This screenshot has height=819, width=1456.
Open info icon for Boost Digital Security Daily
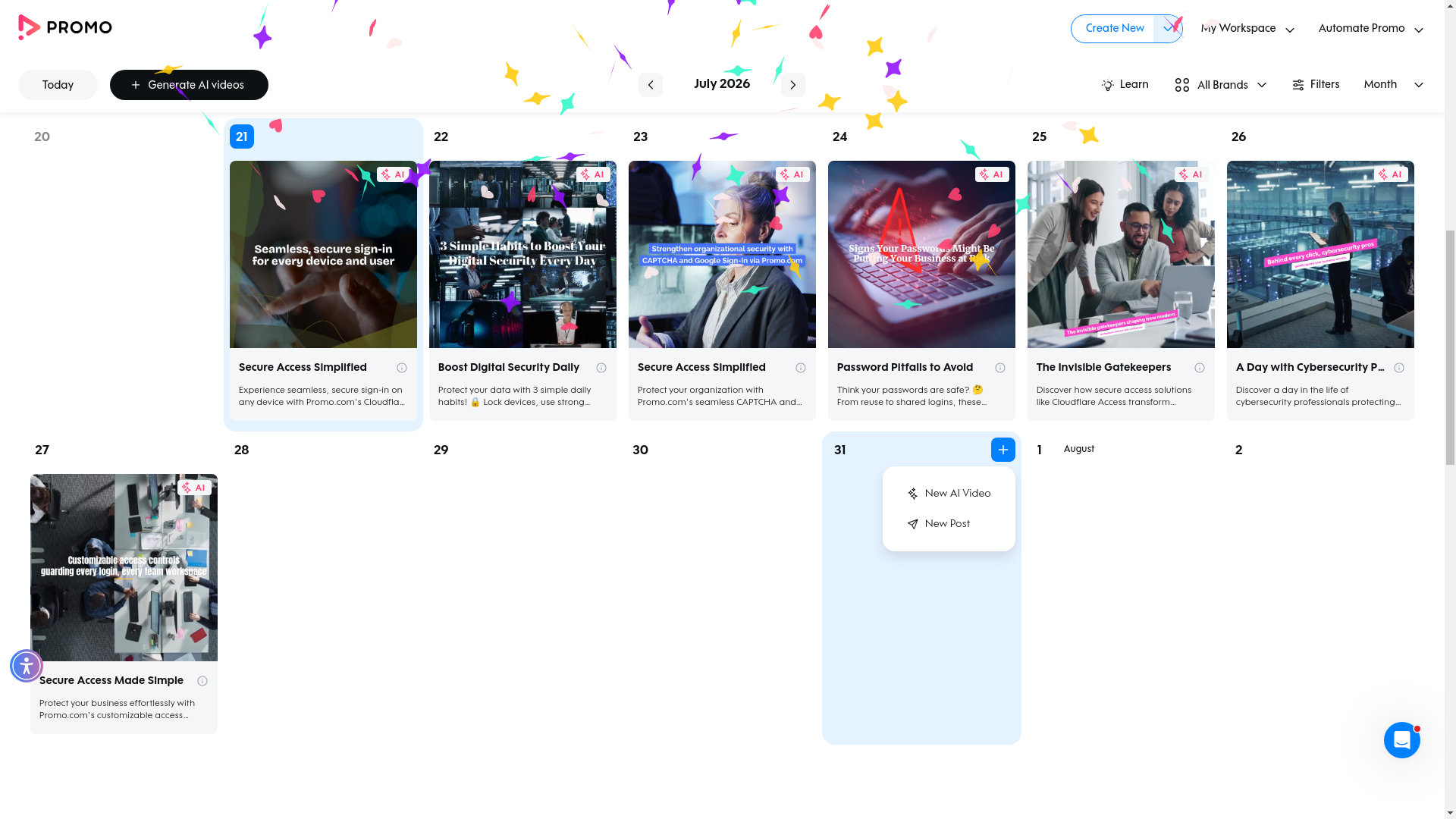coord(601,368)
